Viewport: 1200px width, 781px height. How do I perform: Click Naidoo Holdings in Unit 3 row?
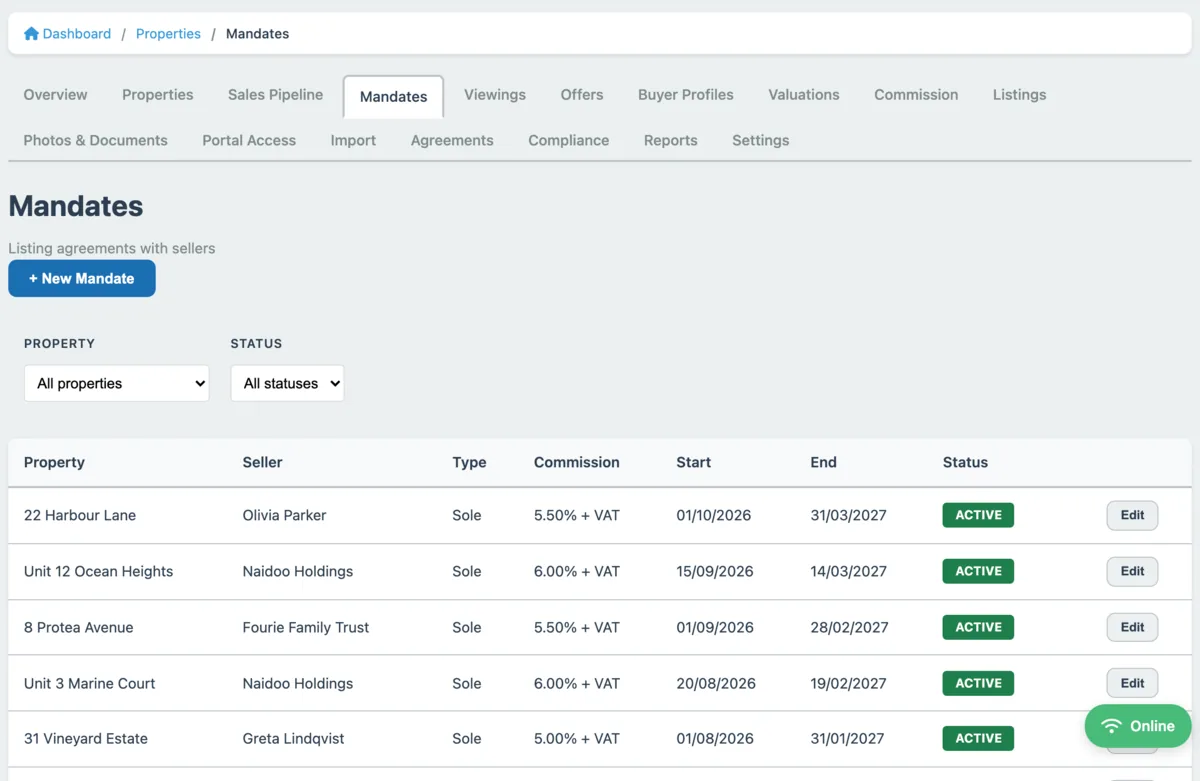tap(298, 684)
